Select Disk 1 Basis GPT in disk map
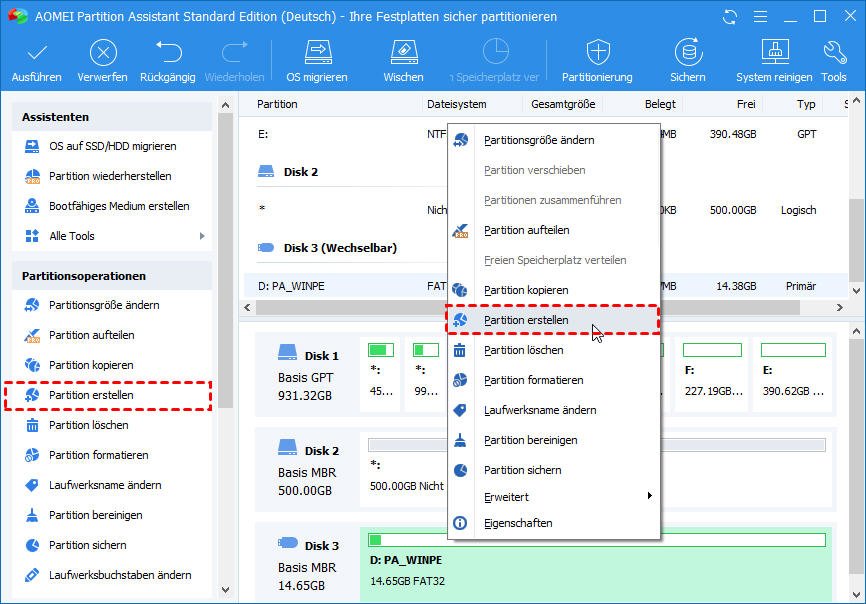The height and width of the screenshot is (604, 866). click(307, 374)
